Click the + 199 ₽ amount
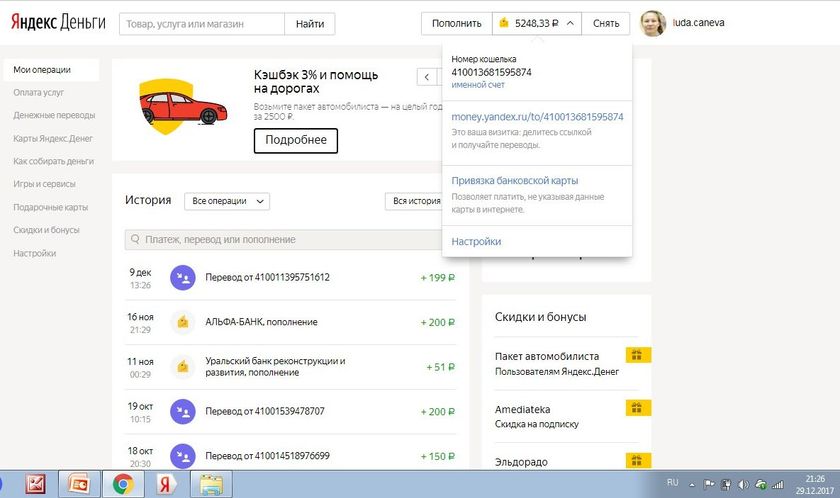This screenshot has height=498, width=840. click(x=438, y=278)
